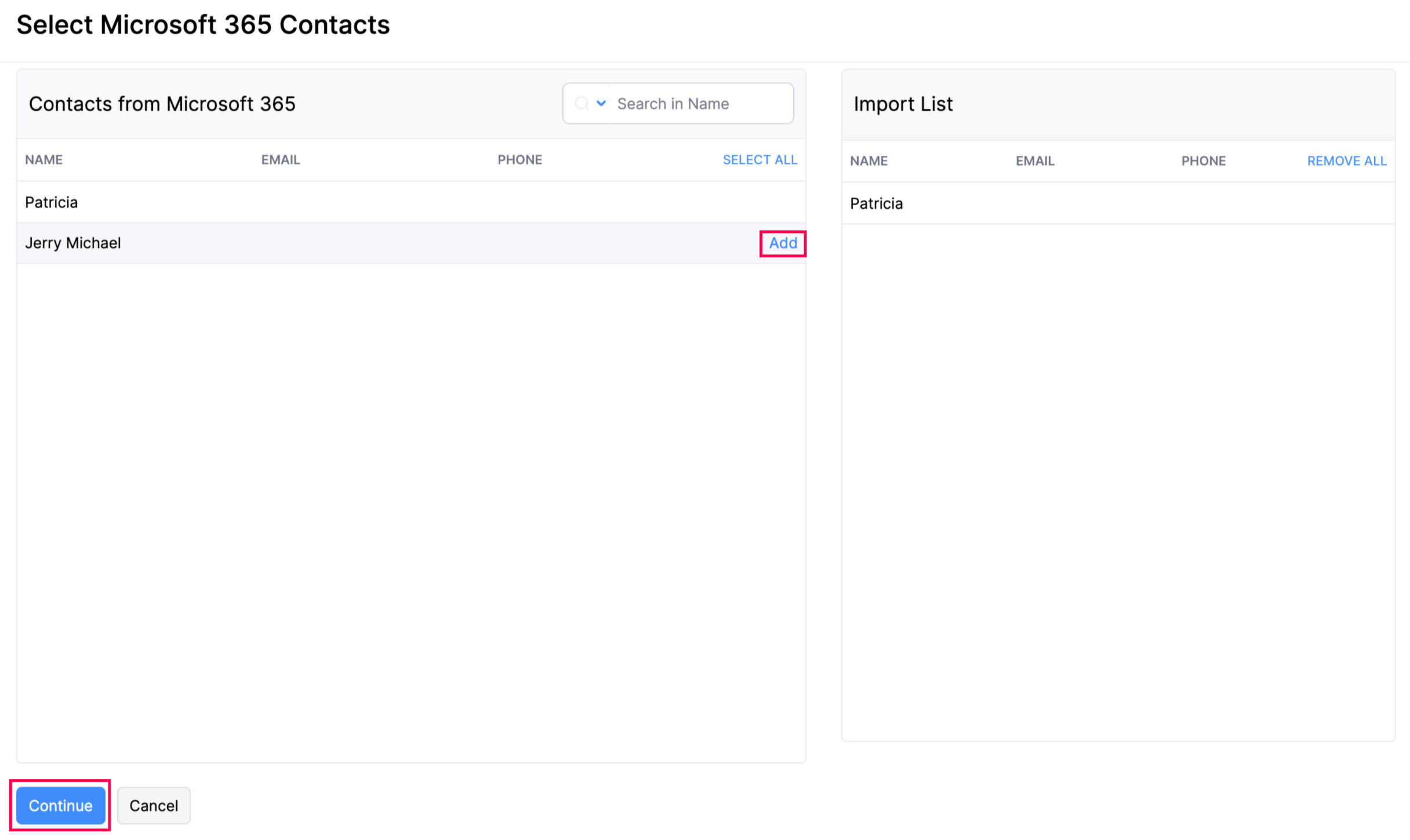
Task: Add Jerry Michael to import list
Action: 783,243
